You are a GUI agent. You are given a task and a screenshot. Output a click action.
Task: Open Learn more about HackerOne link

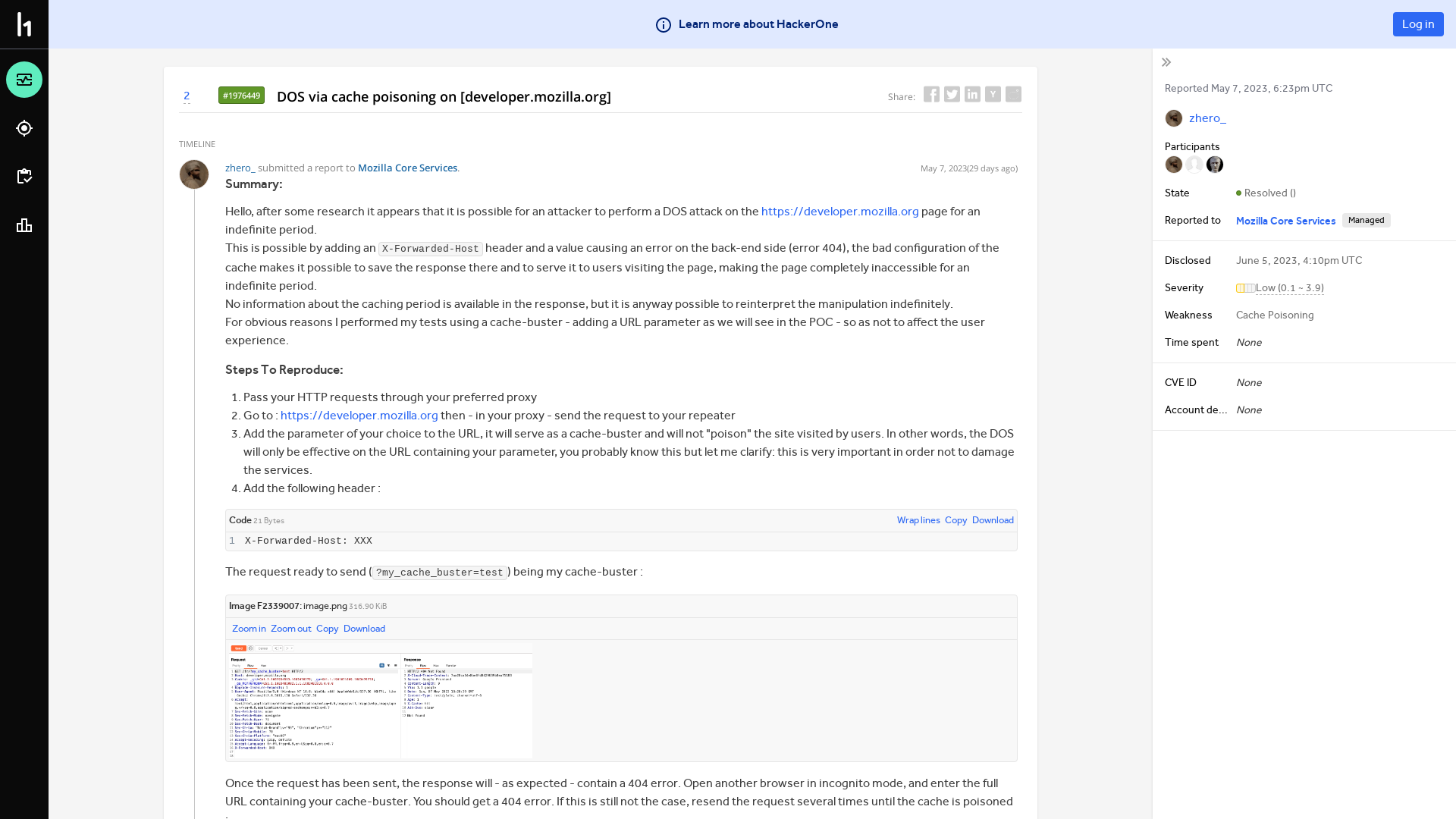click(758, 24)
